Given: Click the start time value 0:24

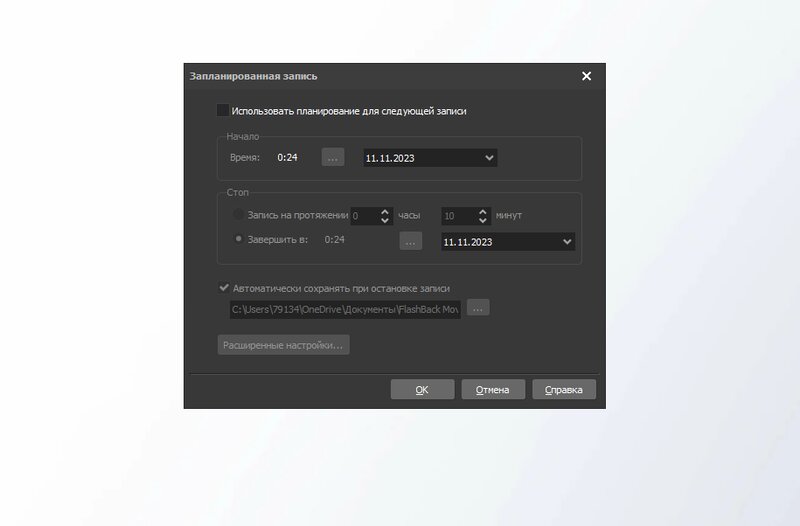Looking at the screenshot, I should point(287,158).
